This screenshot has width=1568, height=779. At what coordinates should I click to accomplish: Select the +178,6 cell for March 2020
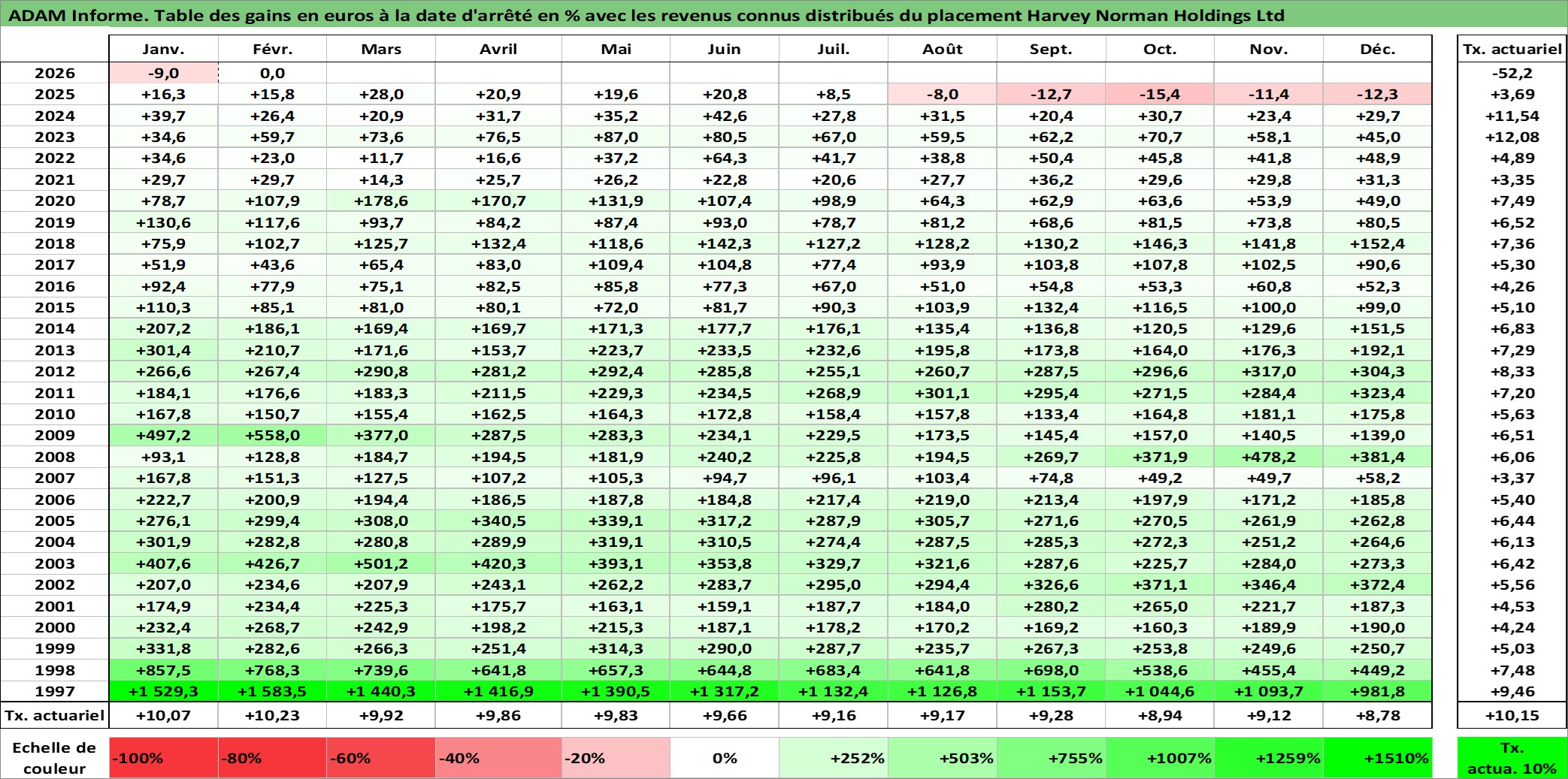click(x=380, y=201)
